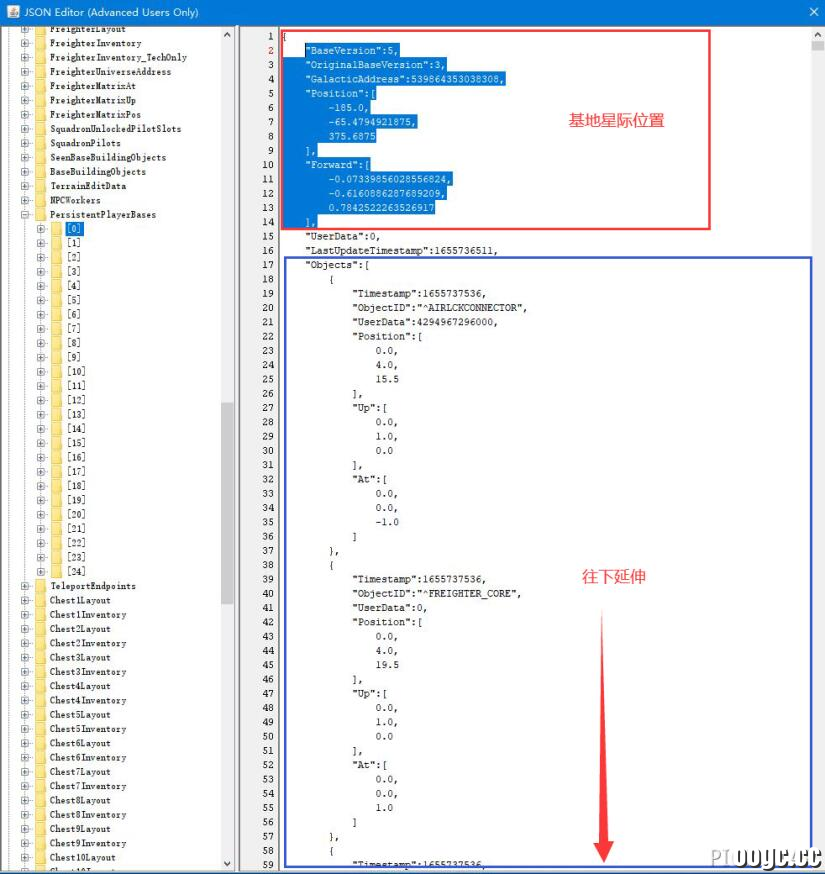Image resolution: width=825 pixels, height=874 pixels.
Task: Click the JSON Editor title bar app icon
Action: [13, 12]
